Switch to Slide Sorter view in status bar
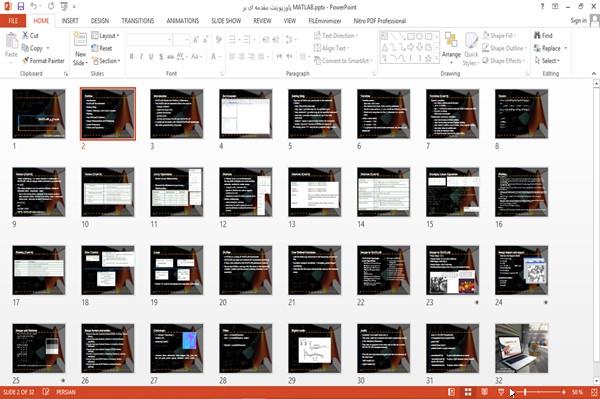This screenshot has height=399, width=600. pyautogui.click(x=468, y=392)
